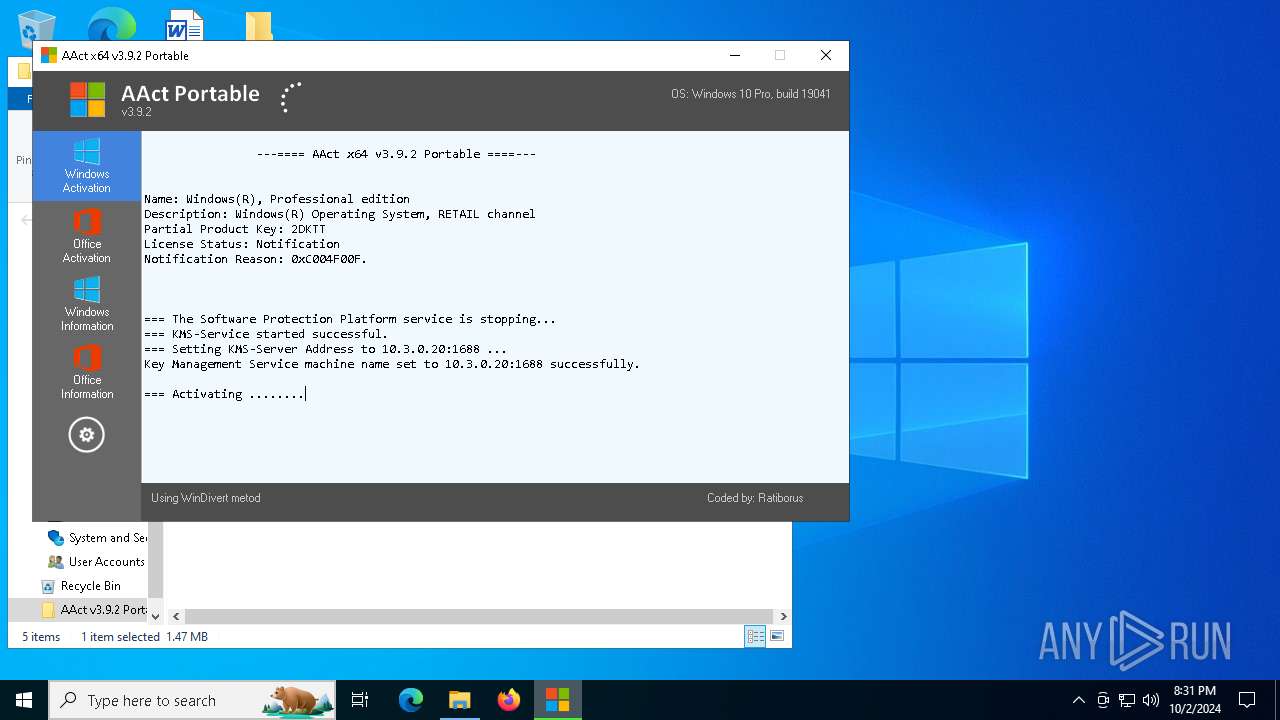
Task: Click the 'License Status: Notification' line
Action: point(242,244)
